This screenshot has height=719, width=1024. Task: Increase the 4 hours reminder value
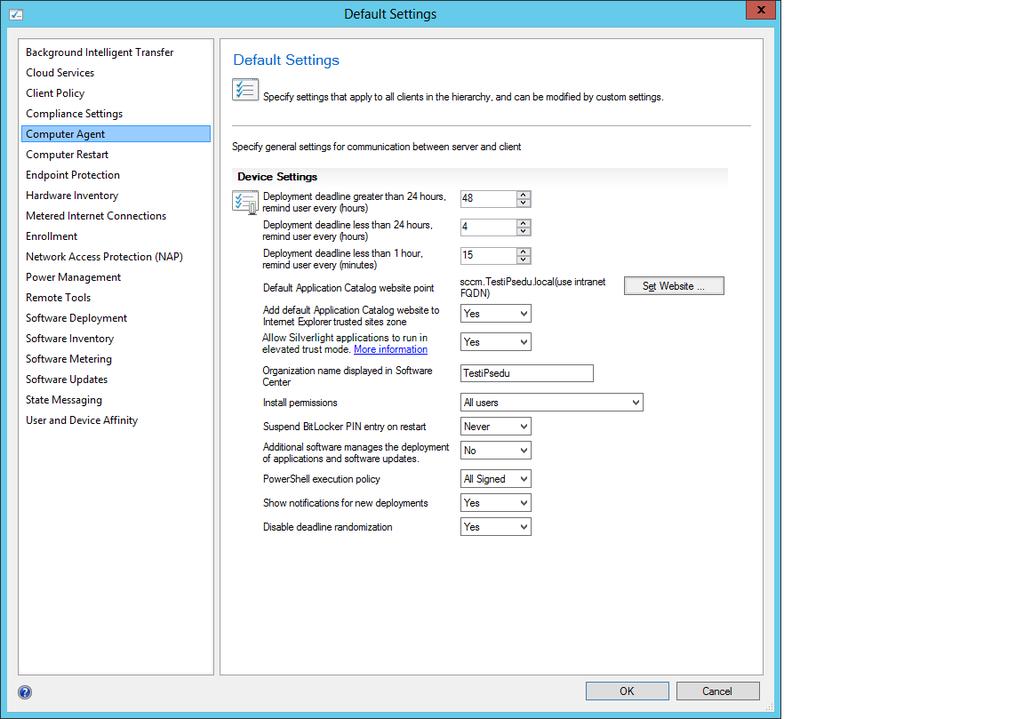(523, 223)
